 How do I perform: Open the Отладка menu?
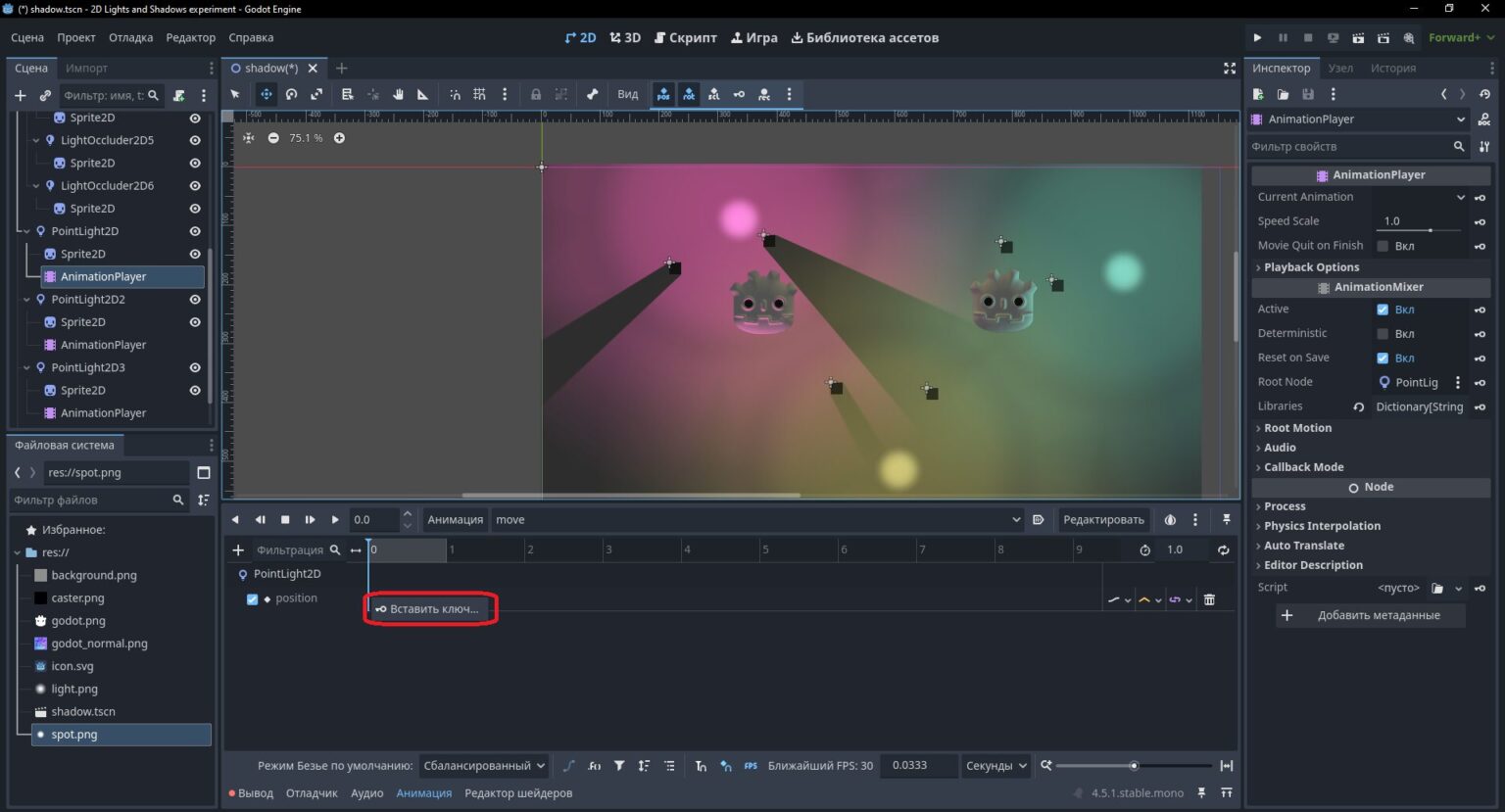[x=130, y=37]
